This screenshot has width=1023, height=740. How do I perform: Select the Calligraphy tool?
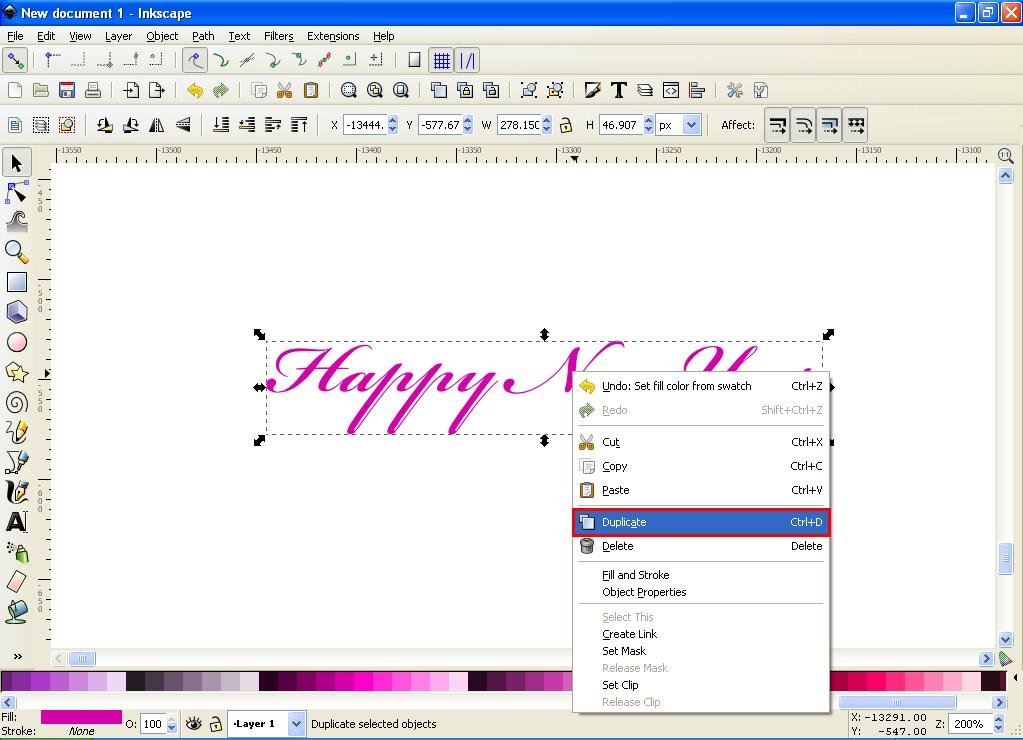click(16, 492)
